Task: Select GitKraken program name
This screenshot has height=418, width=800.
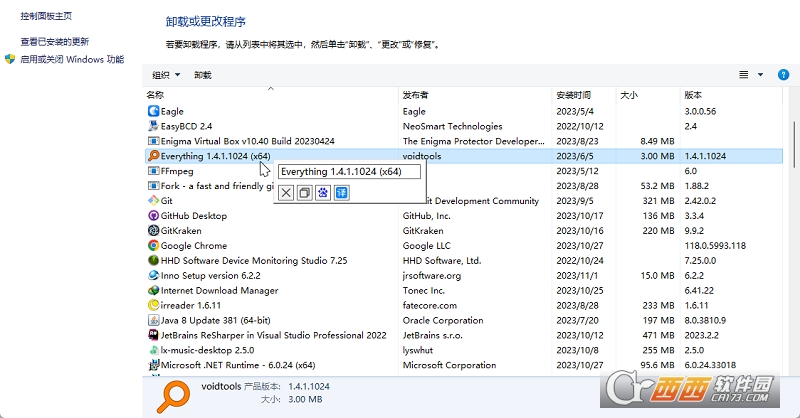Action: point(181,231)
